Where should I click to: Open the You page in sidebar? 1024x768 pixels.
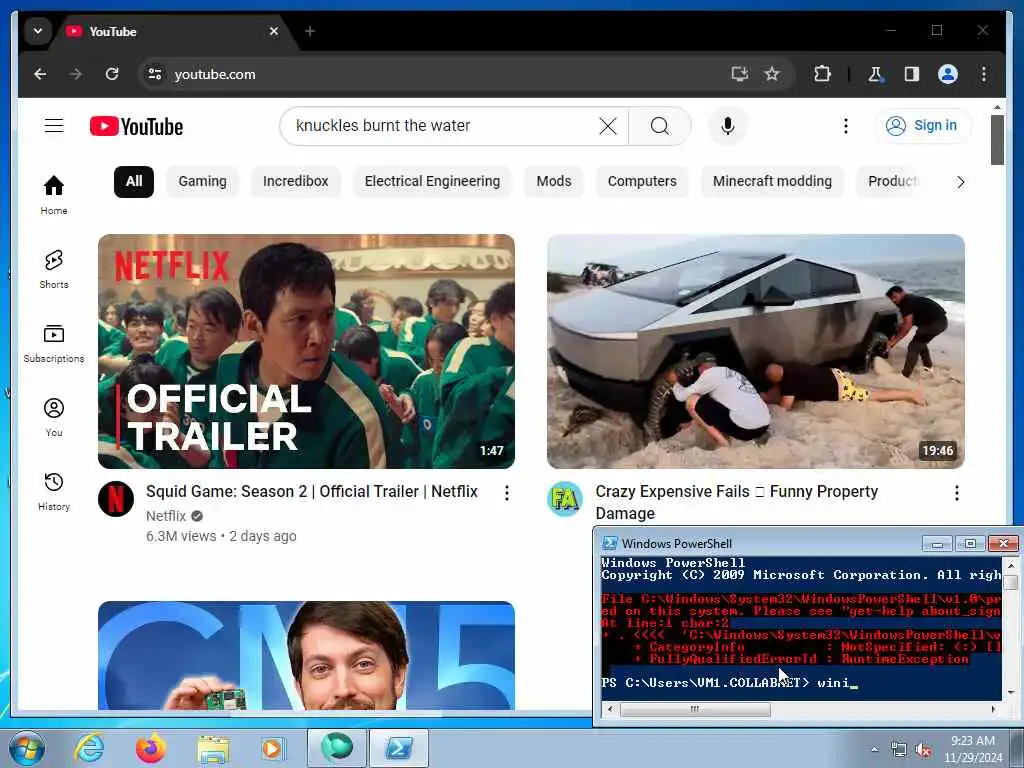coord(54,417)
